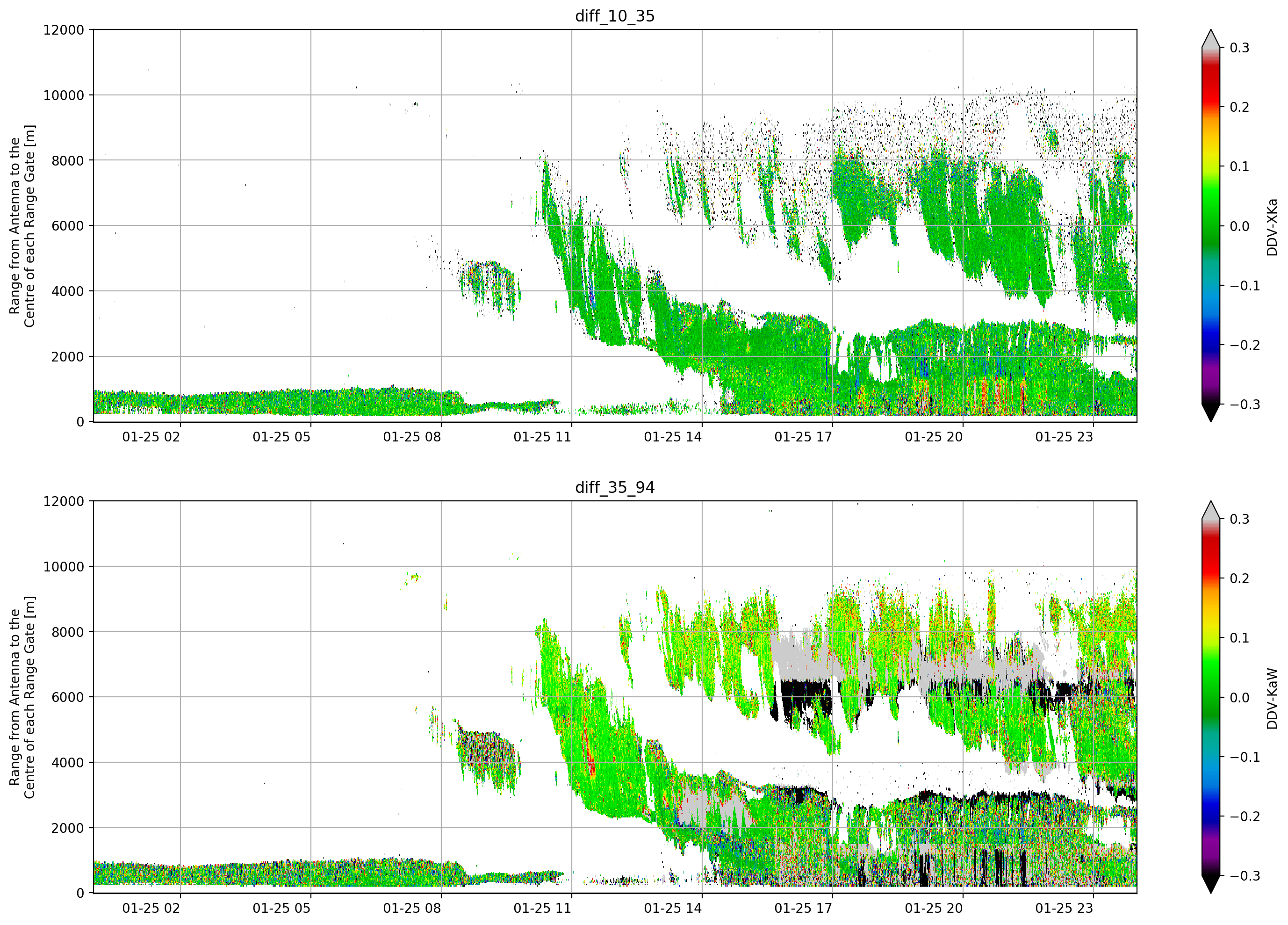This screenshot has width=1288, height=925.
Task: Click the 12000 y-tick in diff_35_94
Action: [64, 502]
